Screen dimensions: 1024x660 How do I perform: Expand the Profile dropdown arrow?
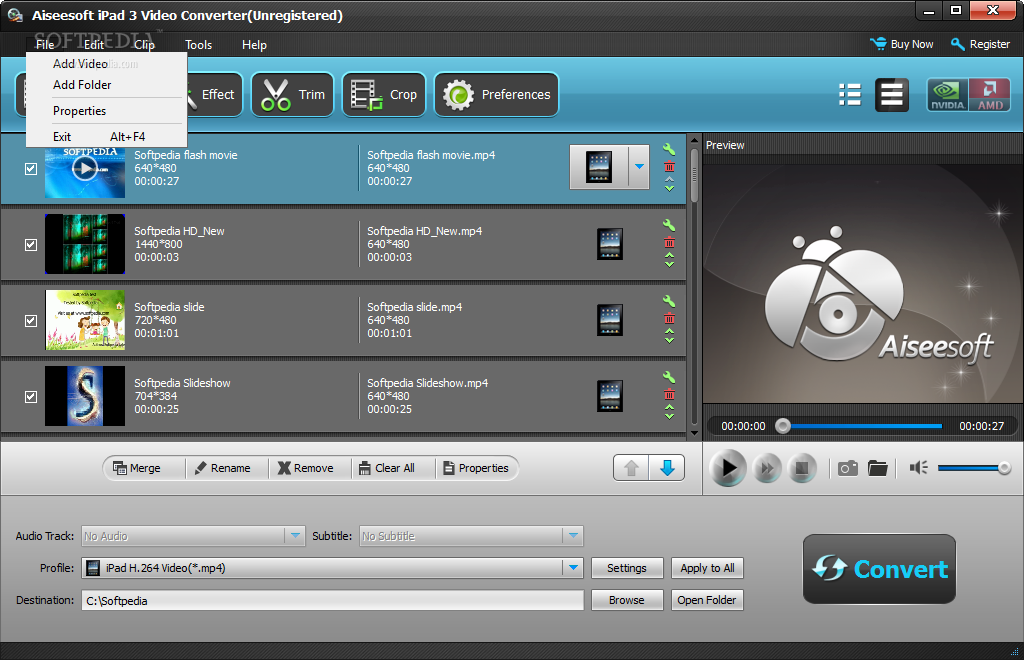point(573,568)
